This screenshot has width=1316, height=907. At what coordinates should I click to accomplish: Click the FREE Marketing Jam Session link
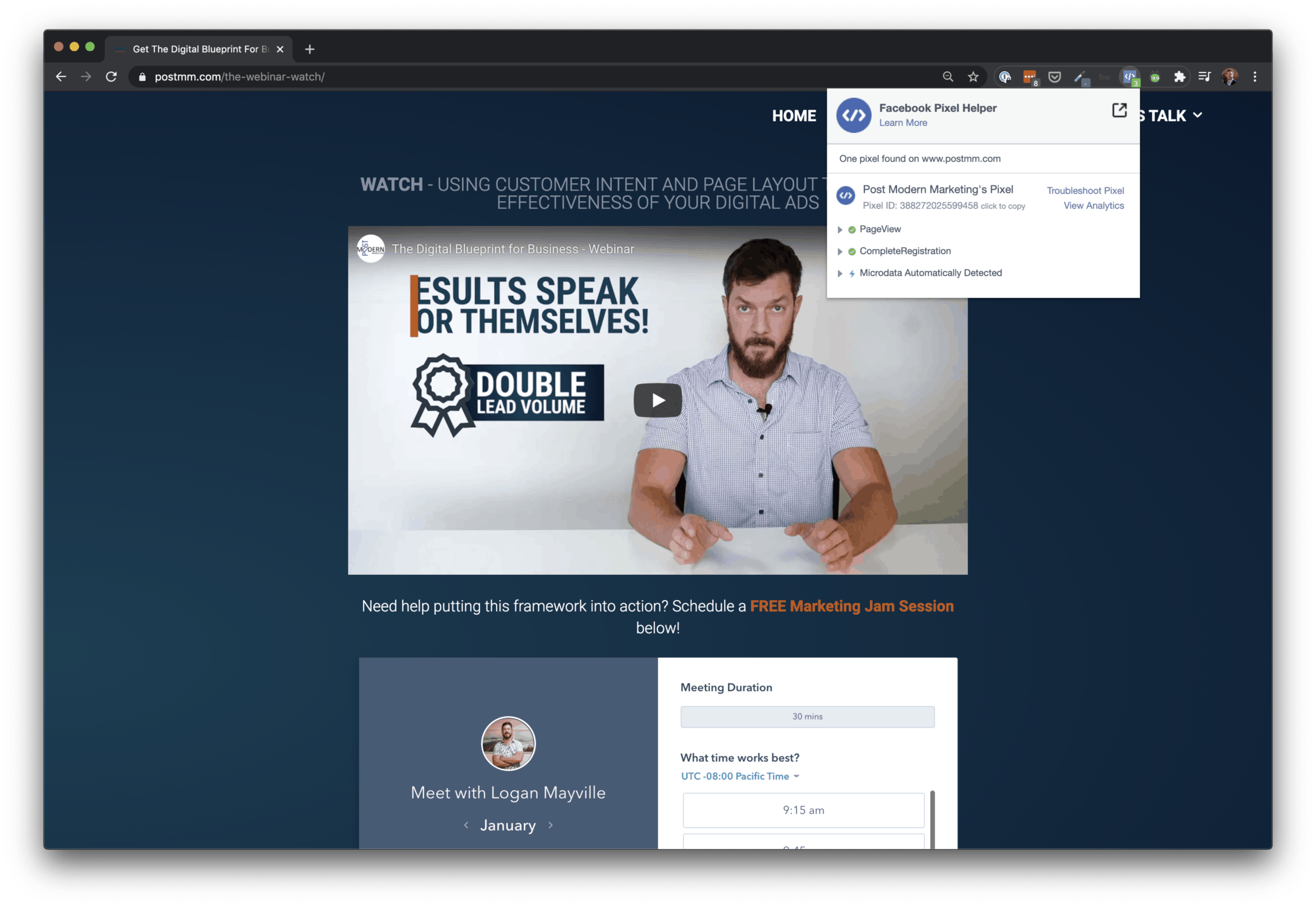click(851, 606)
